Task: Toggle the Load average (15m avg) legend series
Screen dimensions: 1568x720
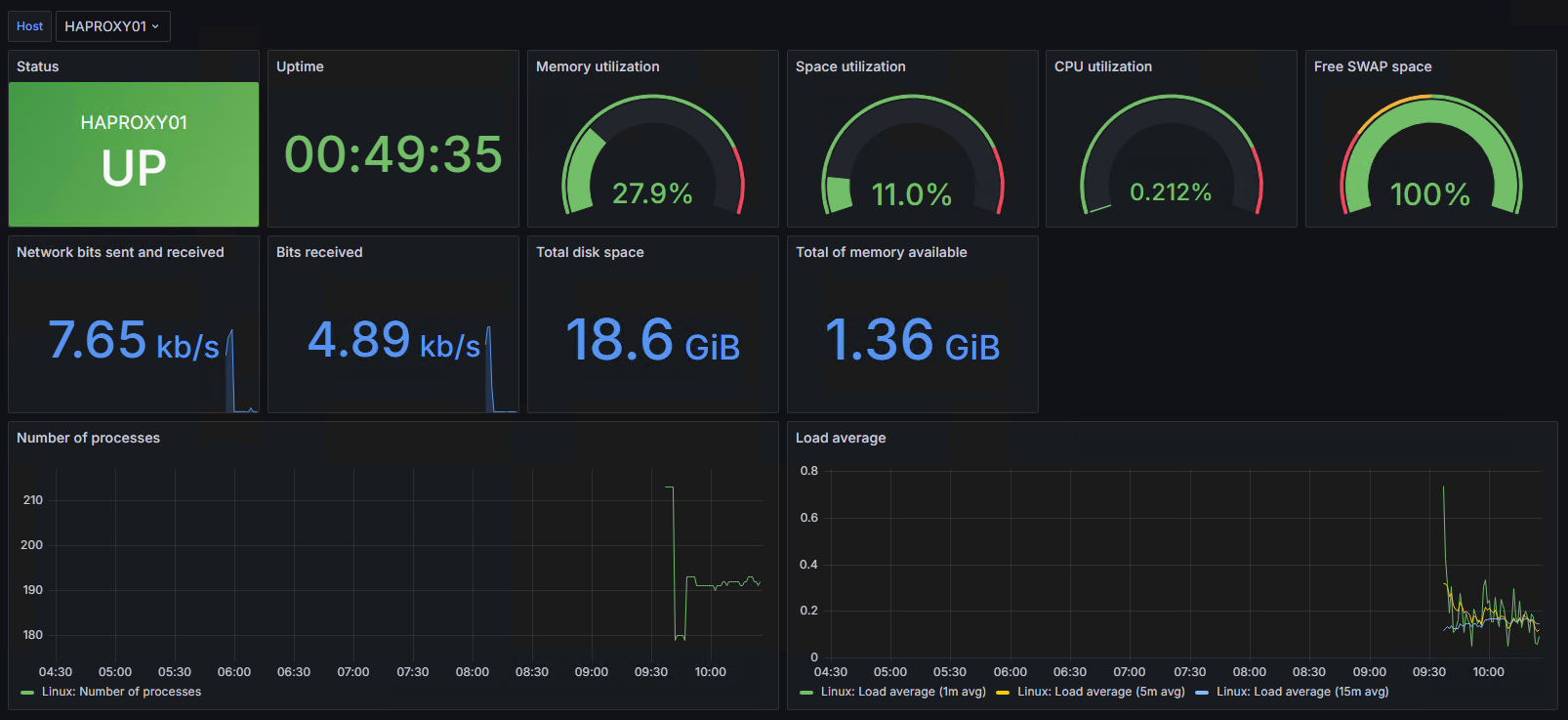Action: tap(1301, 692)
